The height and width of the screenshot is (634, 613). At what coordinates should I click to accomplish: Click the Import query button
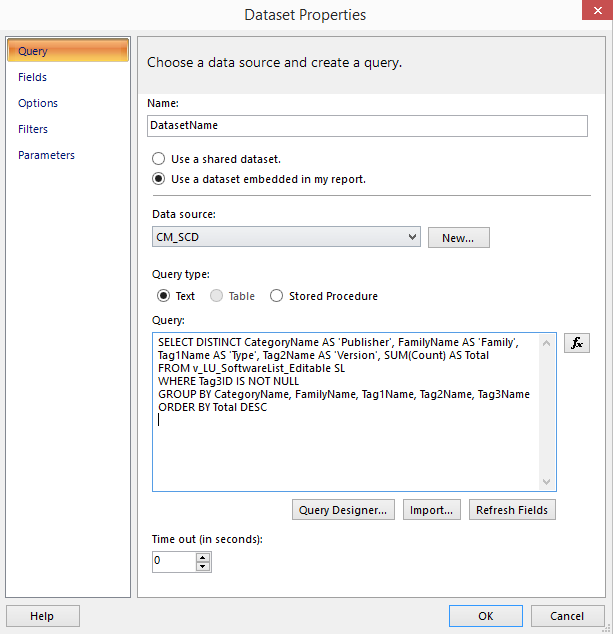pos(432,509)
